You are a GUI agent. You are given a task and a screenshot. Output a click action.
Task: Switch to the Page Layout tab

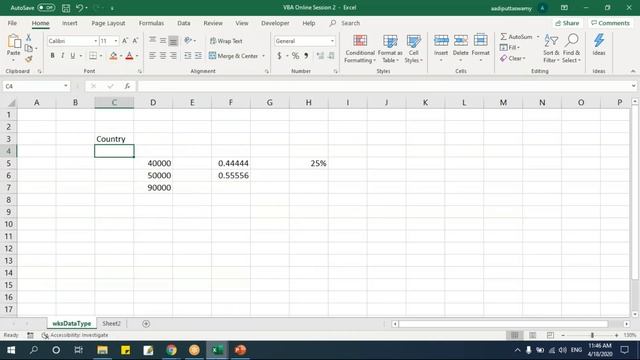(x=108, y=23)
